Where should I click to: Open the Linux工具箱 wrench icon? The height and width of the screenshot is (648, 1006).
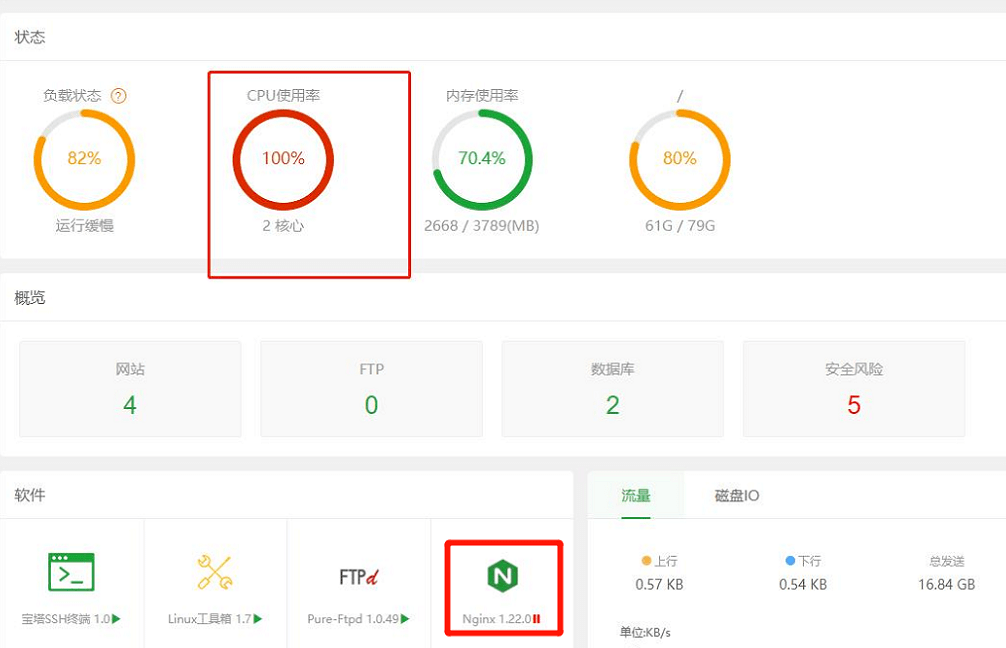tap(214, 572)
